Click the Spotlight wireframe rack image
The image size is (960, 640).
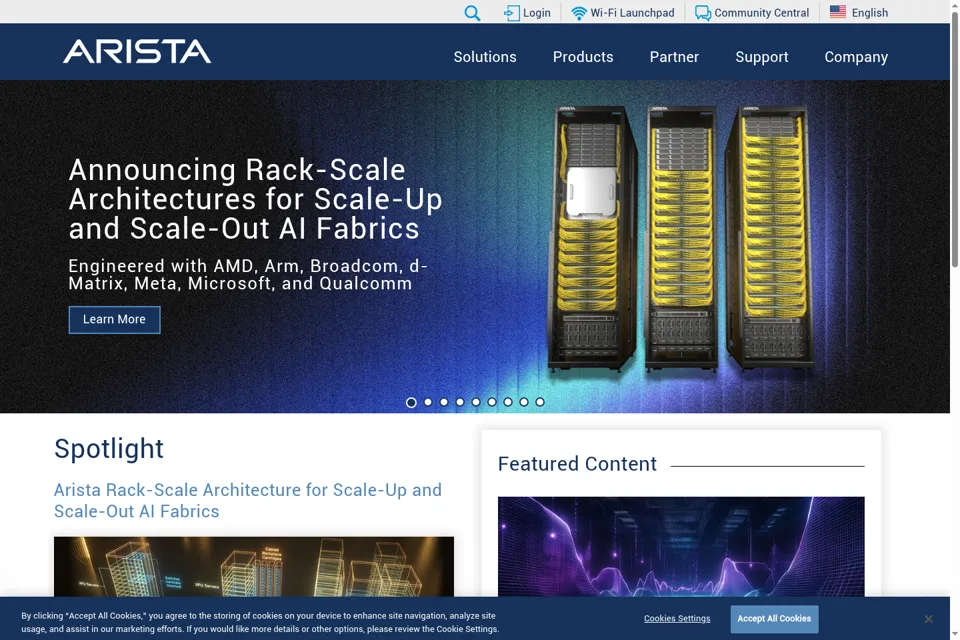tap(254, 567)
